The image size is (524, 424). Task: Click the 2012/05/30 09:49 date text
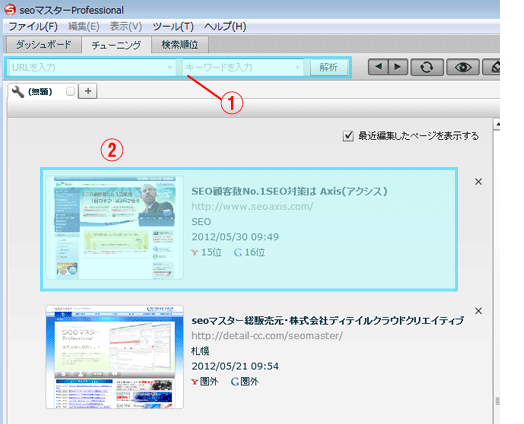tap(235, 237)
